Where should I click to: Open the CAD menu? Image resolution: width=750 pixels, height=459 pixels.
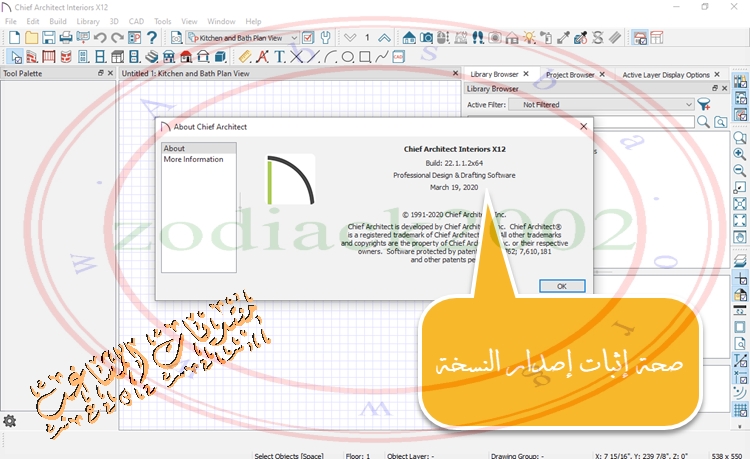click(x=136, y=22)
